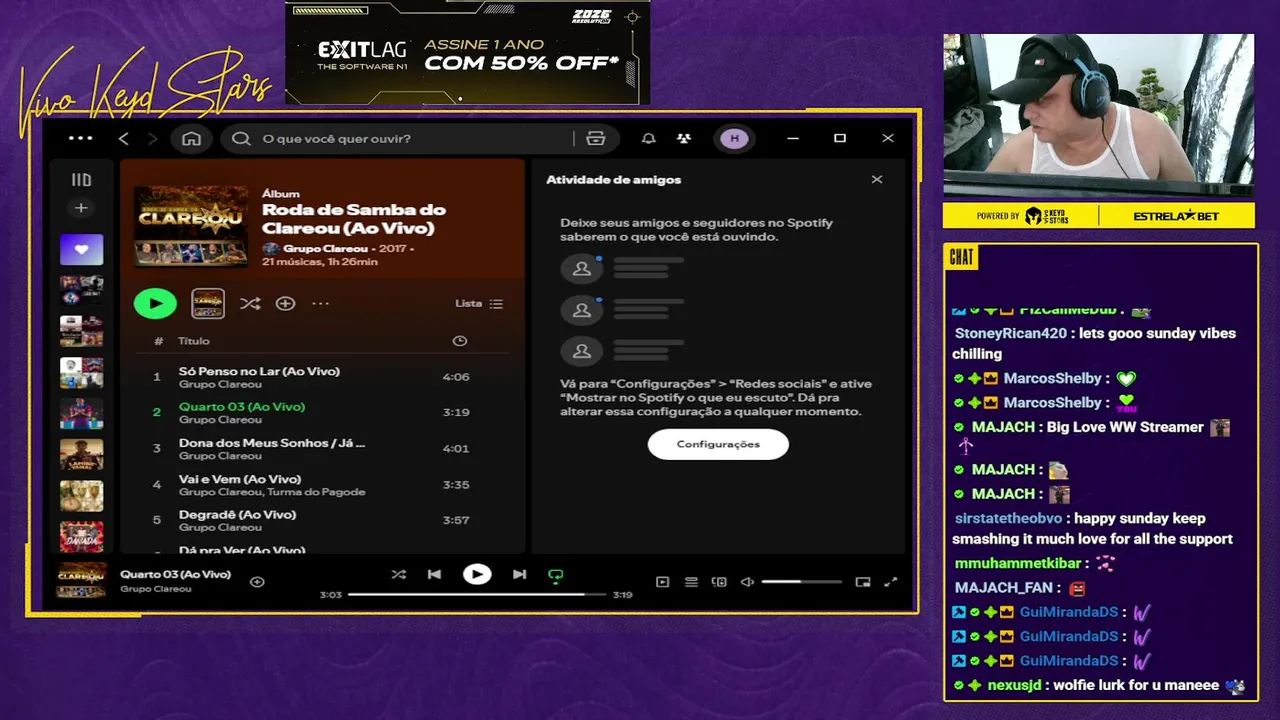1280x720 pixels.
Task: Open the profile avatar 'H' menu
Action: point(735,139)
